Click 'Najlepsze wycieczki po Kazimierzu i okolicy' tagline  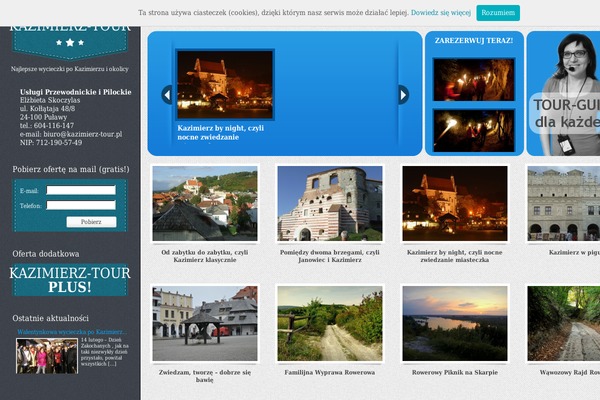[70, 69]
